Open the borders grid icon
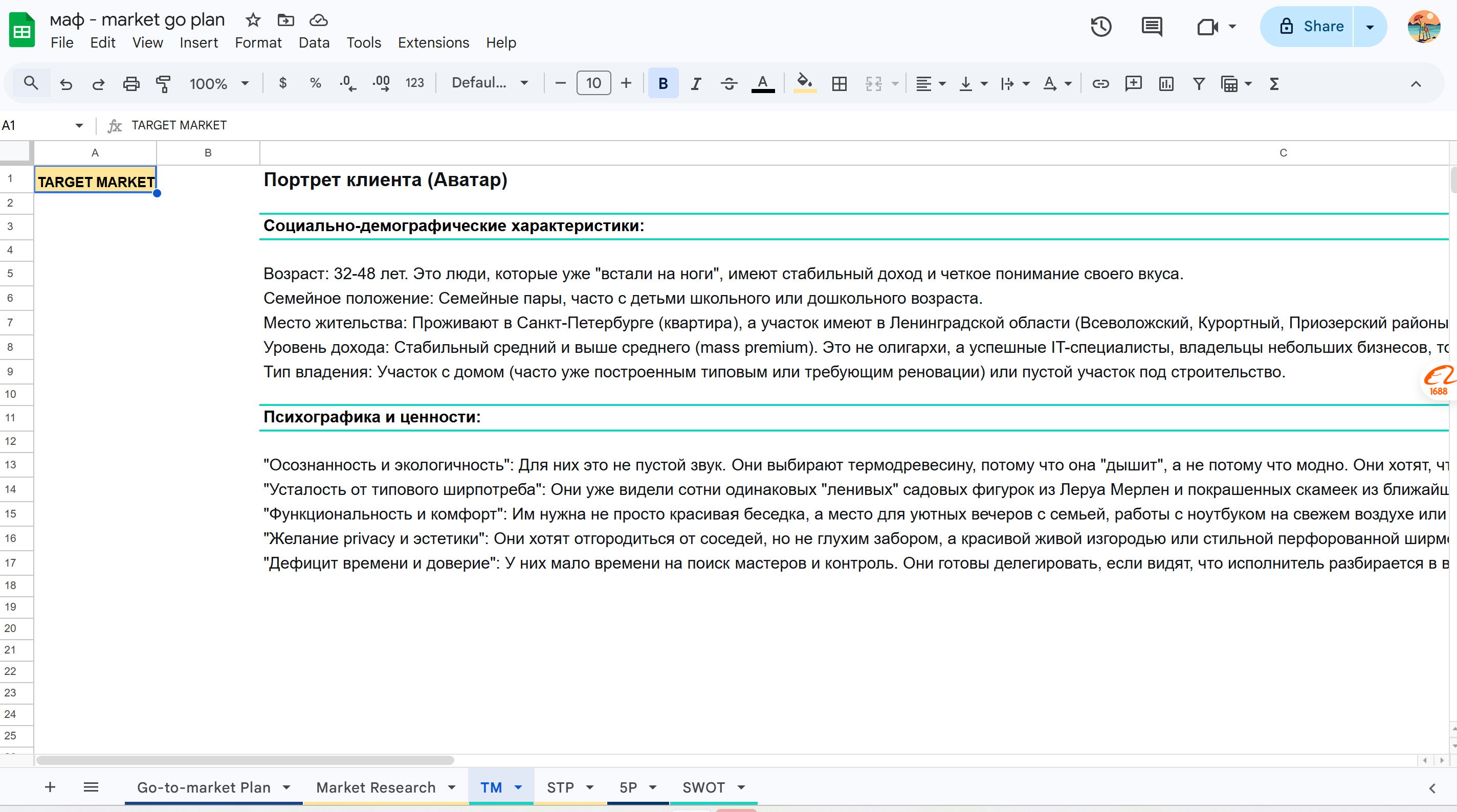The height and width of the screenshot is (812, 1457). pyautogui.click(x=840, y=84)
